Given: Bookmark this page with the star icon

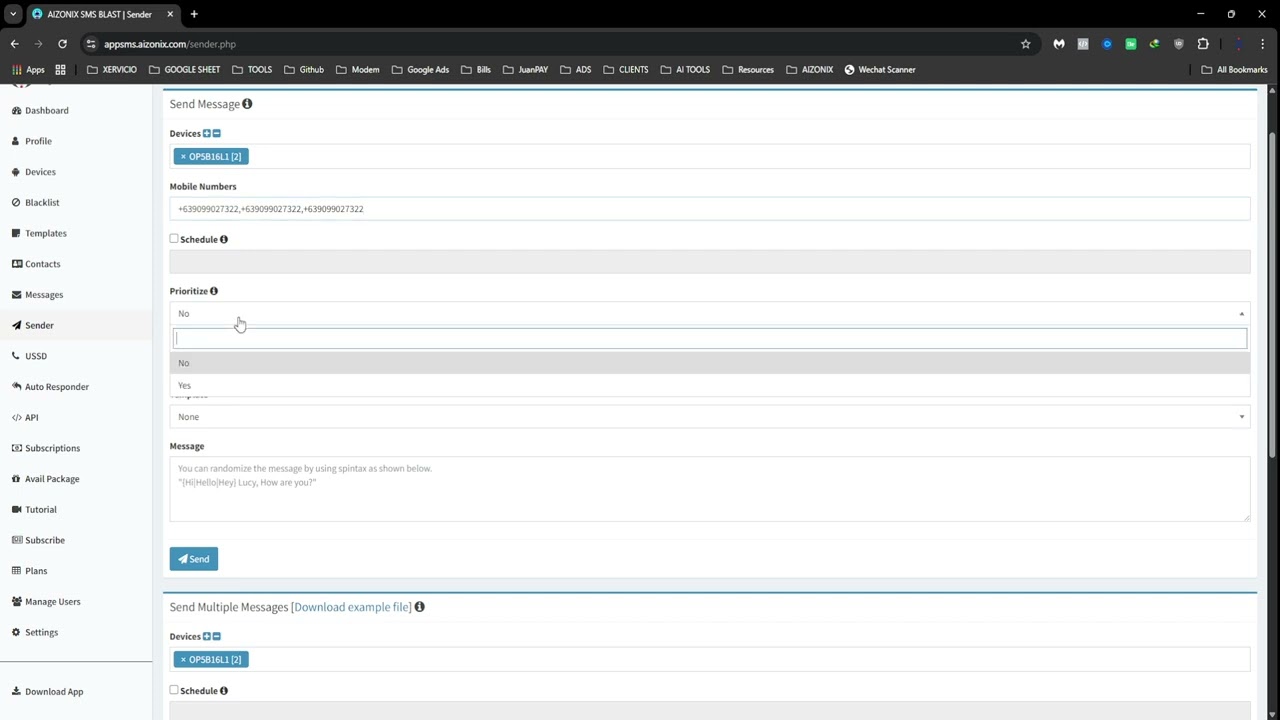Looking at the screenshot, I should [1025, 44].
